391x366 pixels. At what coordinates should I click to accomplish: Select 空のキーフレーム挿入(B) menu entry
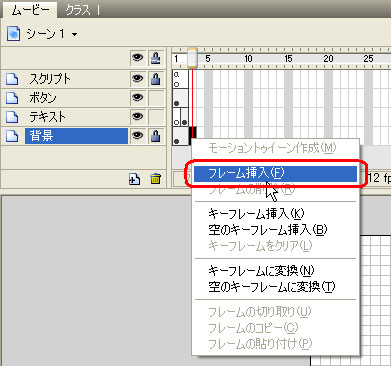coord(268,230)
